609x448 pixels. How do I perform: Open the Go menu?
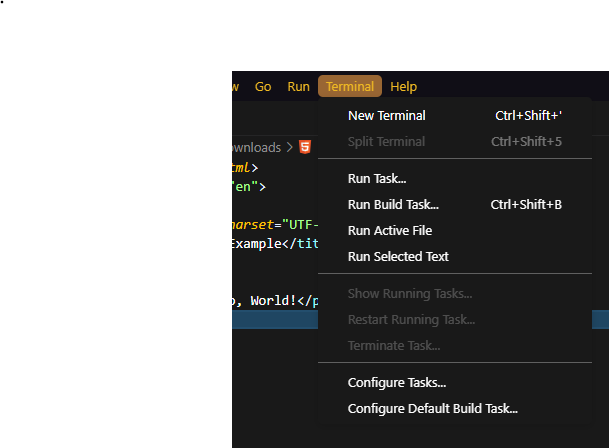263,87
